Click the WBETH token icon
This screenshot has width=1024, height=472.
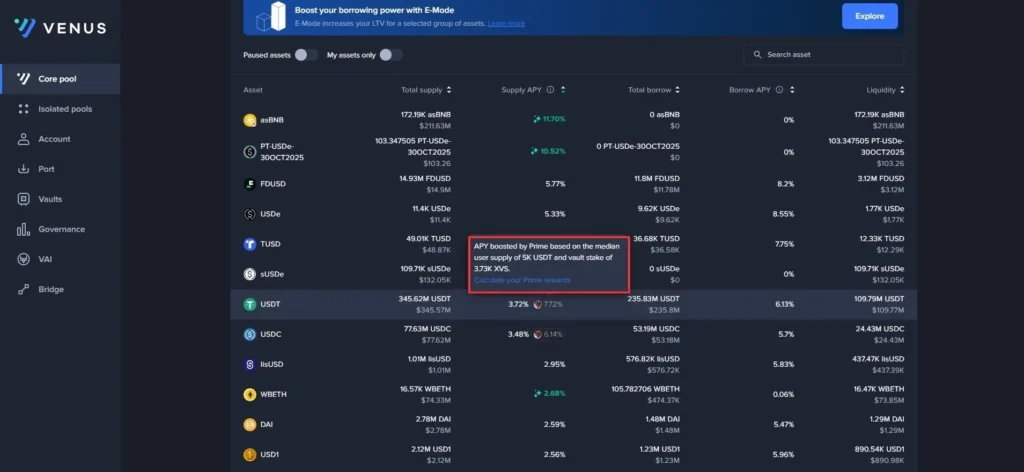[250, 394]
